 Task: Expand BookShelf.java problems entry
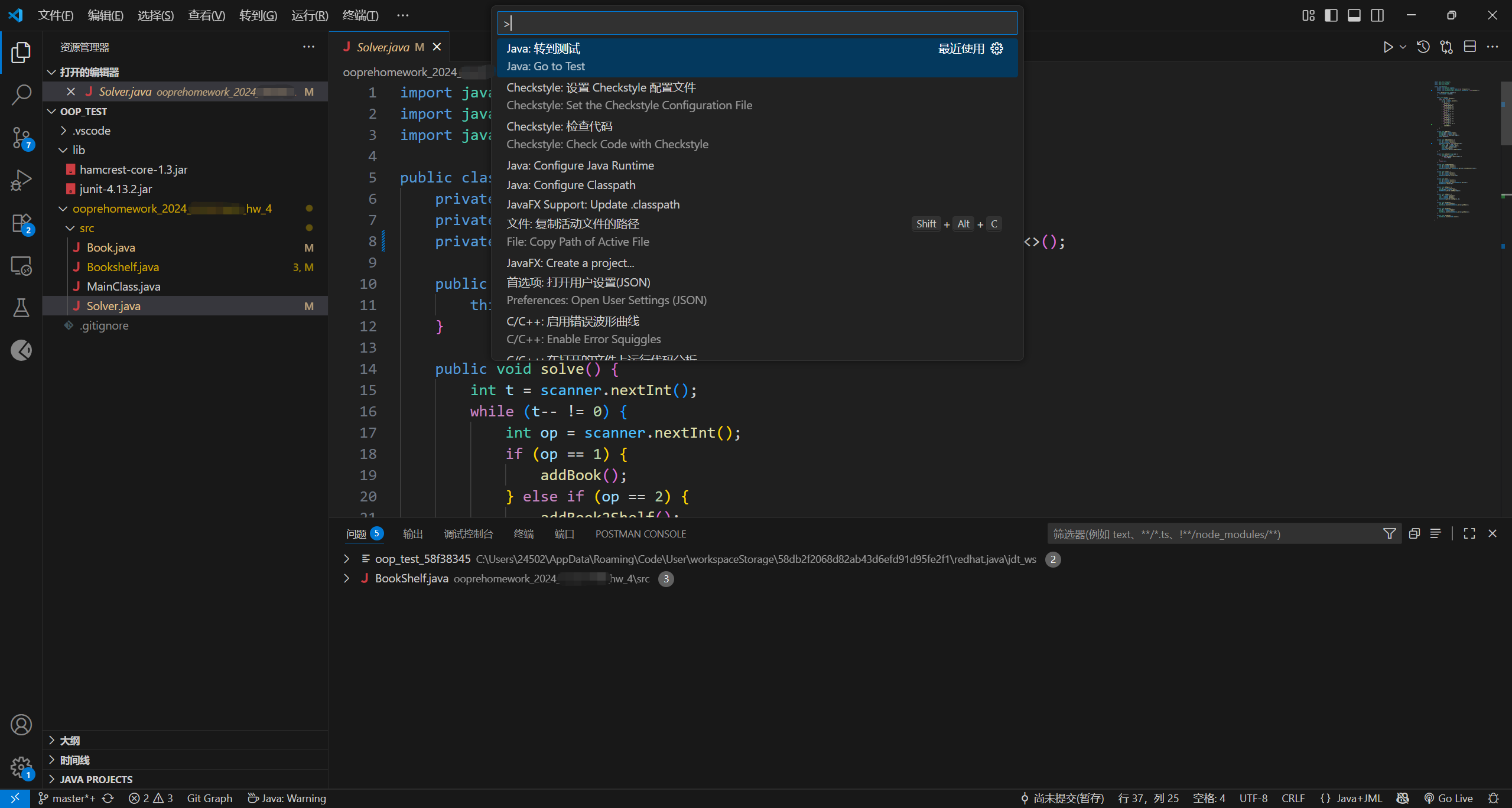(347, 578)
